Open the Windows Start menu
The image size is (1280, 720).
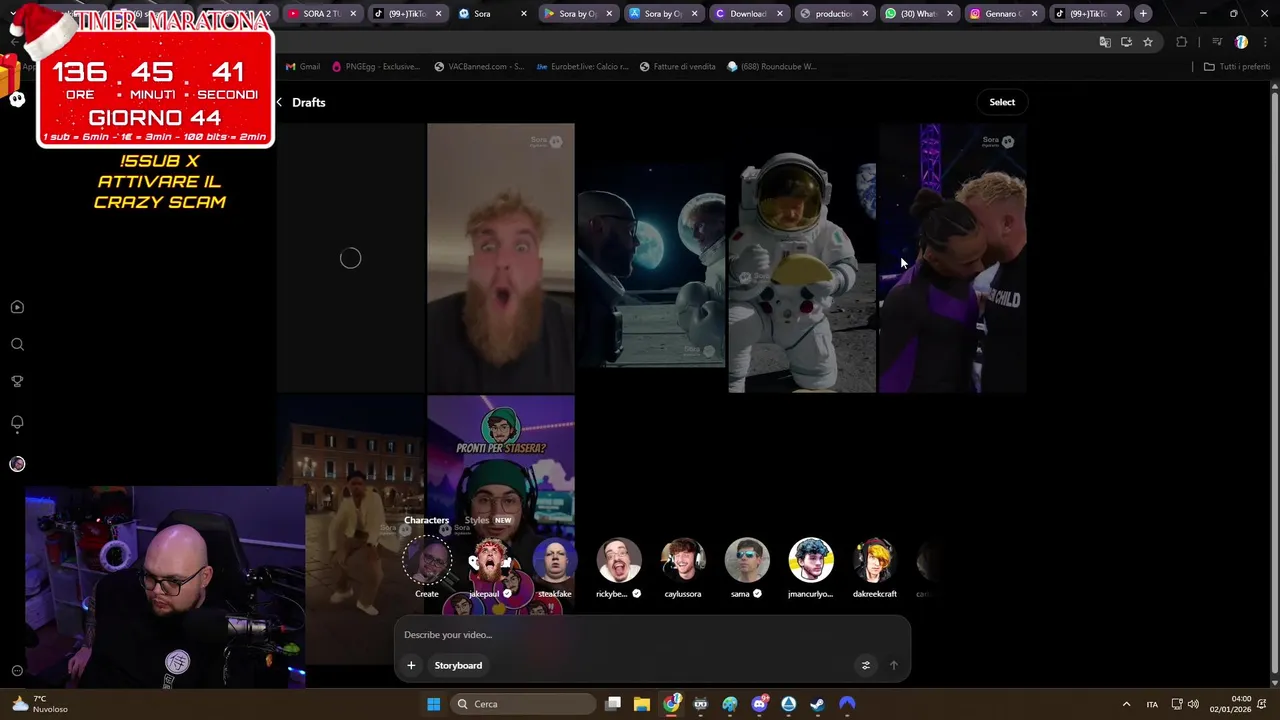coord(434,704)
